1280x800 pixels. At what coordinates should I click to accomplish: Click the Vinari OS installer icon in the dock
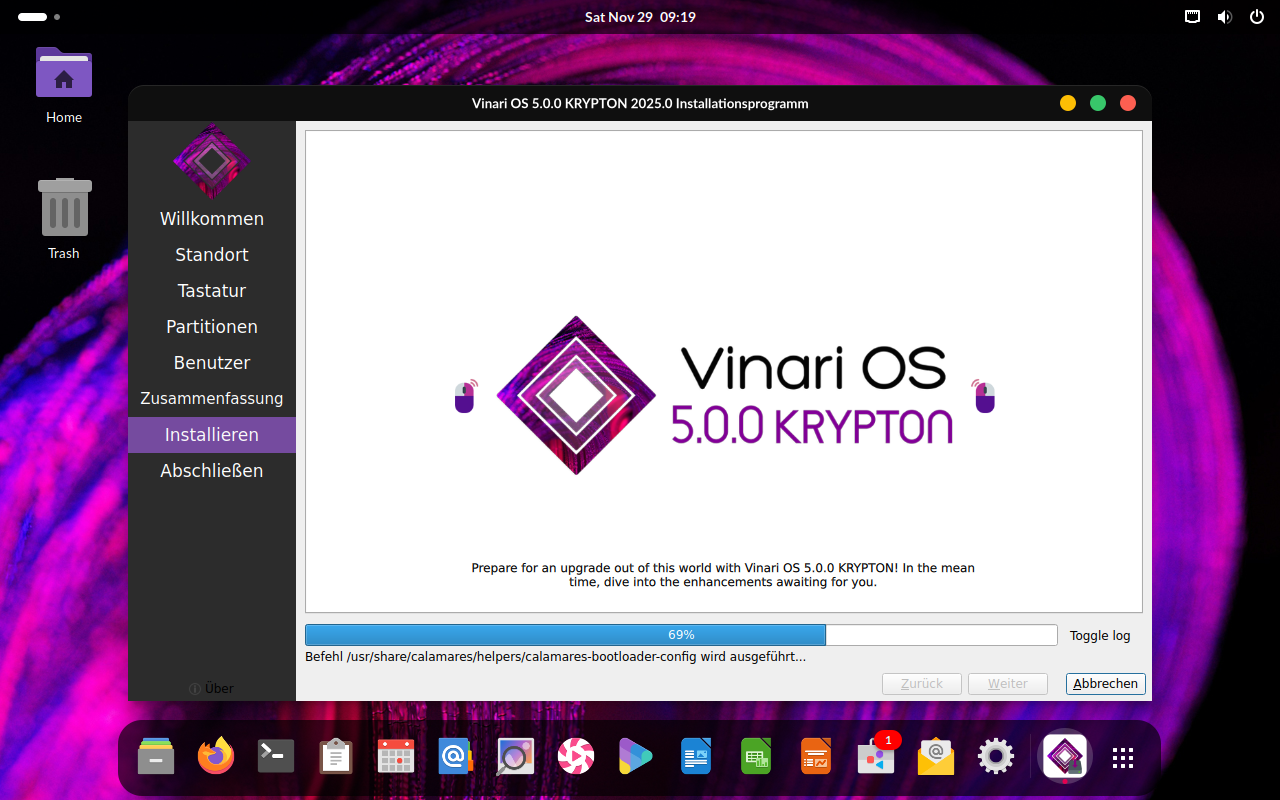pos(1065,757)
